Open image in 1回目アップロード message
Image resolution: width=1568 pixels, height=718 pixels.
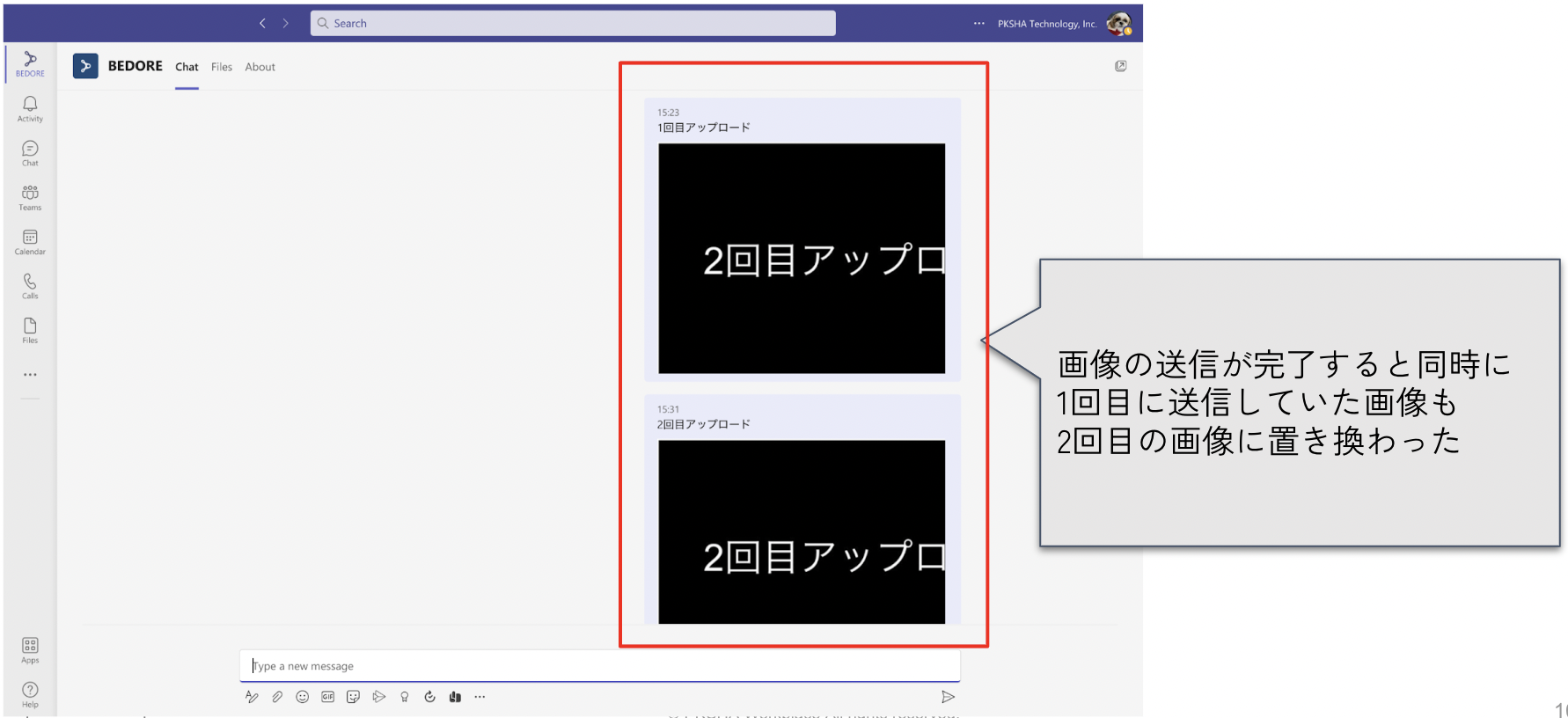pyautogui.click(x=802, y=259)
